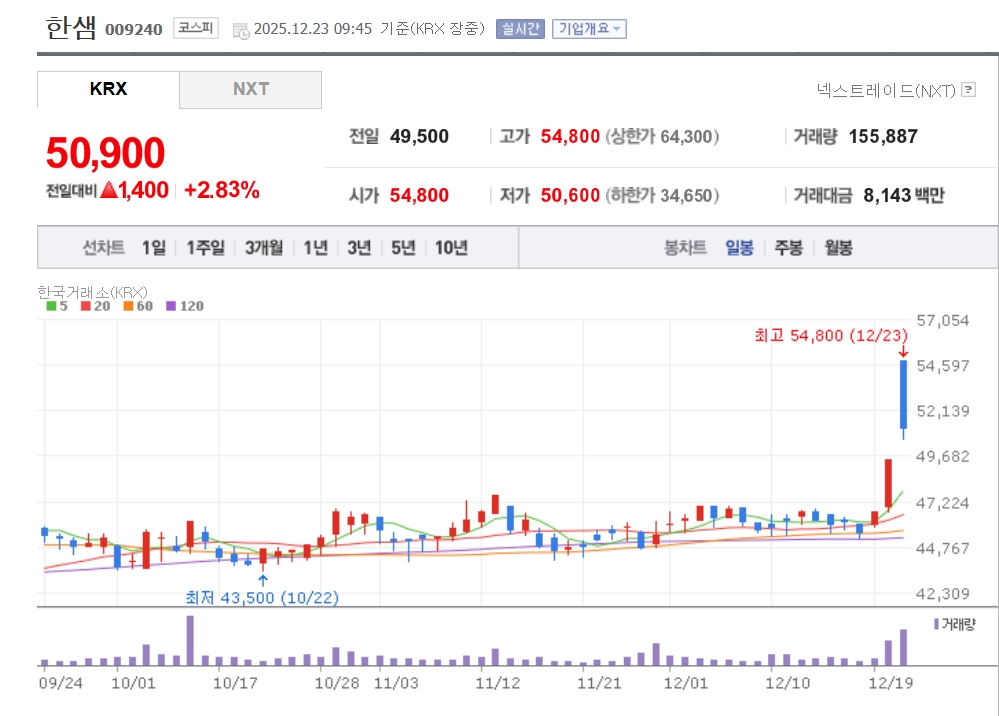Click the clock icon beside the date

coord(241,30)
